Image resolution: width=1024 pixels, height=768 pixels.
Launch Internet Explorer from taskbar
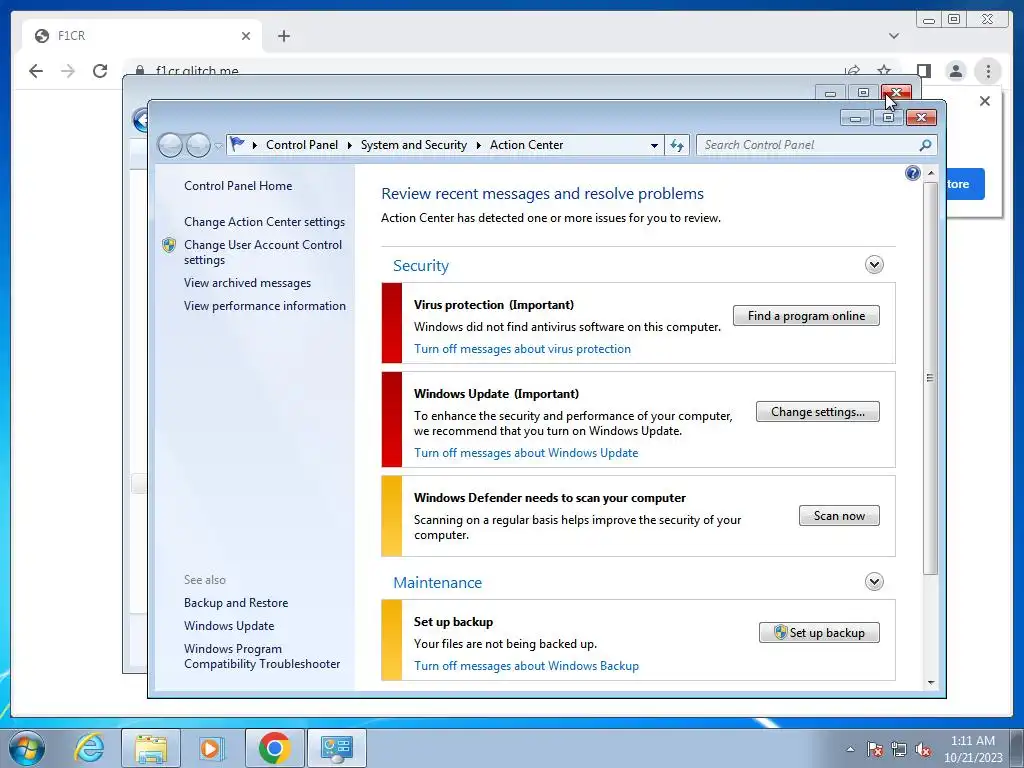[x=89, y=748]
